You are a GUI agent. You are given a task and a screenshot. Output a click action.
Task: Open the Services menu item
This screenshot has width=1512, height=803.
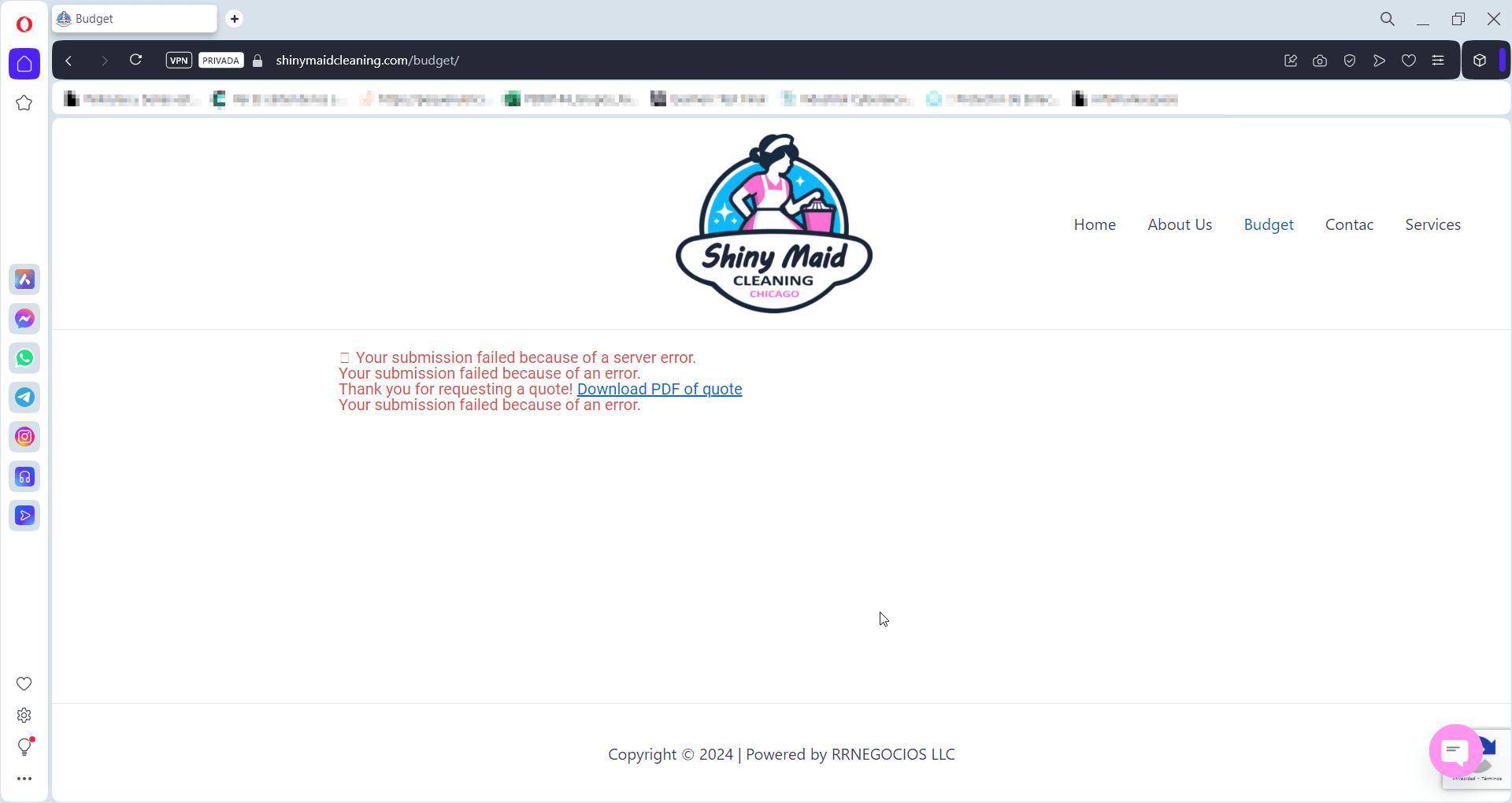pos(1432,224)
